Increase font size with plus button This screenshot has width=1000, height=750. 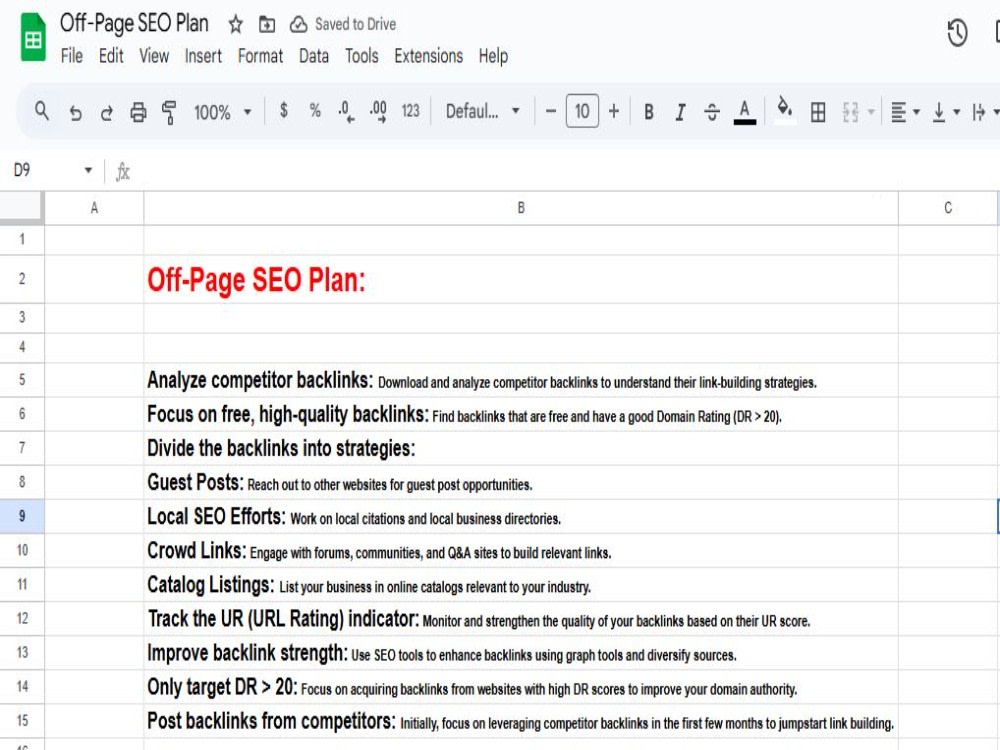[x=614, y=112]
